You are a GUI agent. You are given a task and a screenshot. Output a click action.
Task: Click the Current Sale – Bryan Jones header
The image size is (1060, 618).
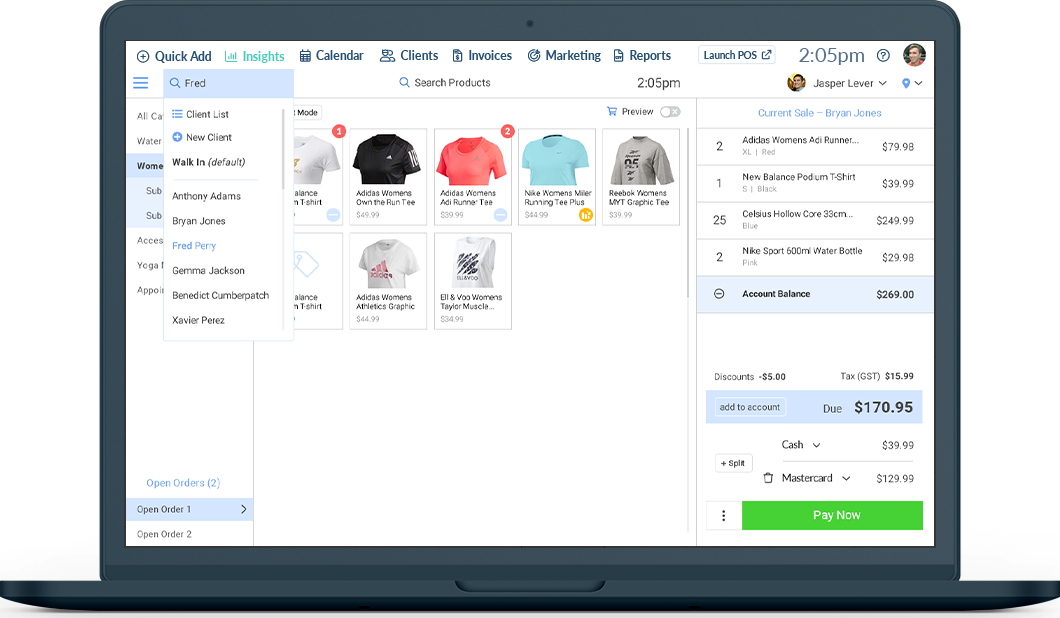point(819,113)
